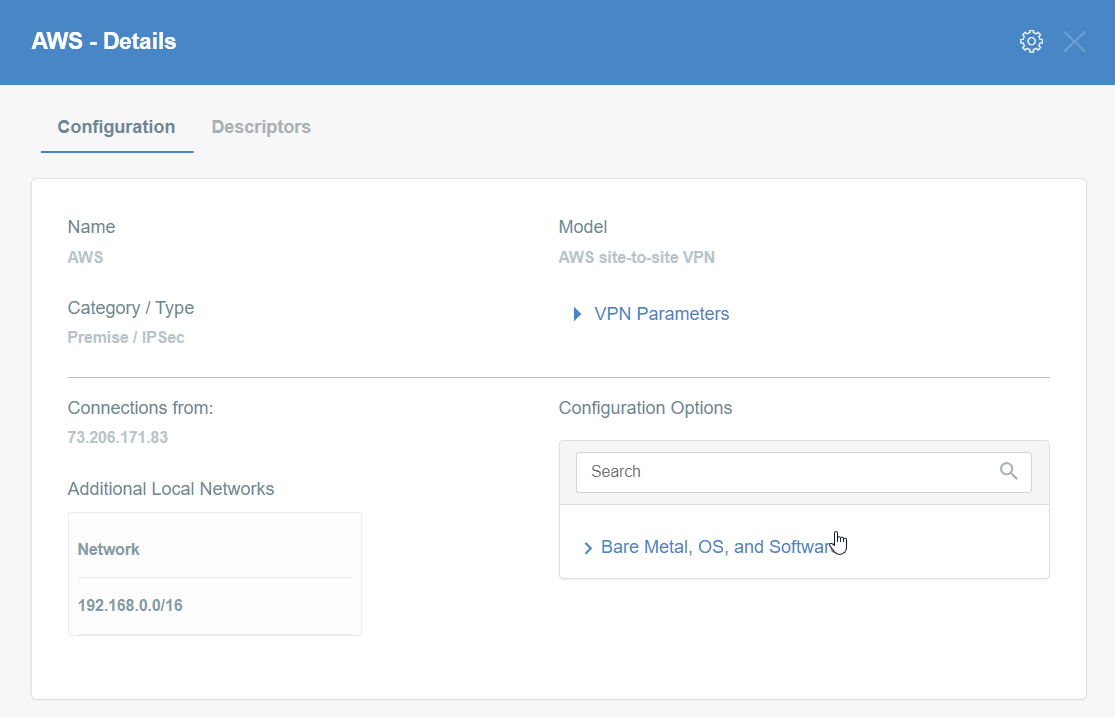Click the Additional Local Networks label
Screen dimensions: 1115x718
171,489
